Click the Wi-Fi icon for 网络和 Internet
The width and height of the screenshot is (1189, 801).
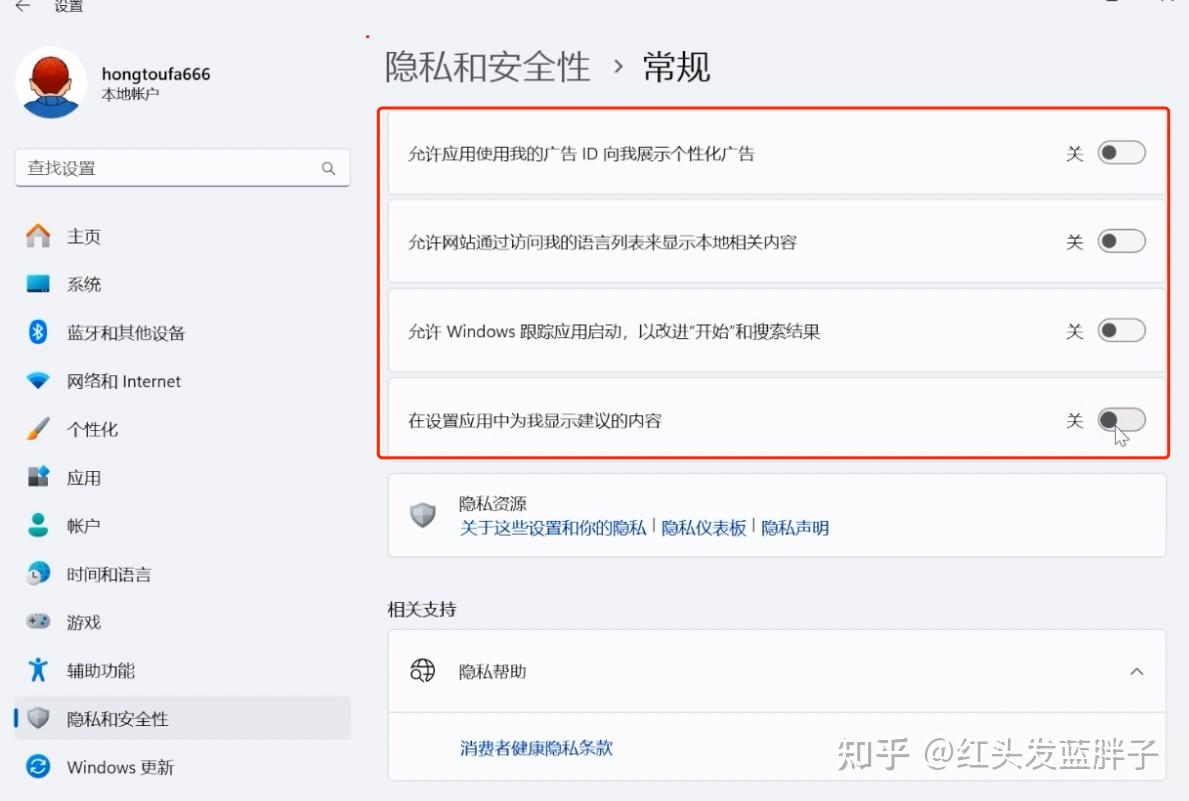pos(38,380)
